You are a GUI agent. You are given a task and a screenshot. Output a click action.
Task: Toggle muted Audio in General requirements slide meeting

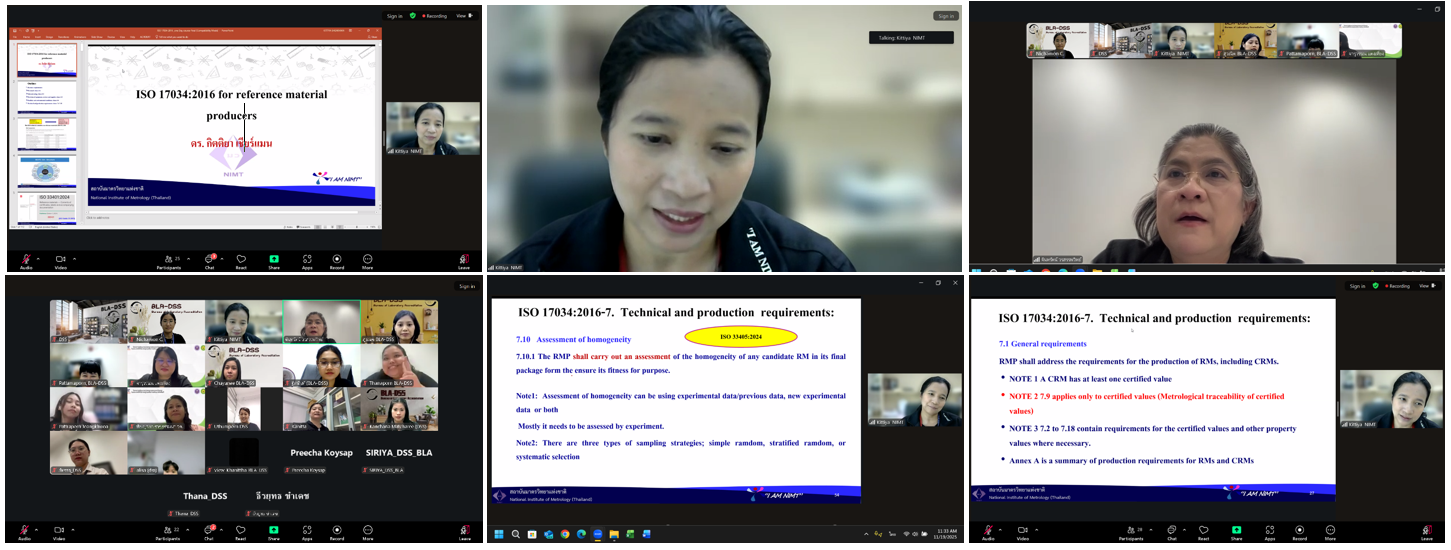click(988, 529)
